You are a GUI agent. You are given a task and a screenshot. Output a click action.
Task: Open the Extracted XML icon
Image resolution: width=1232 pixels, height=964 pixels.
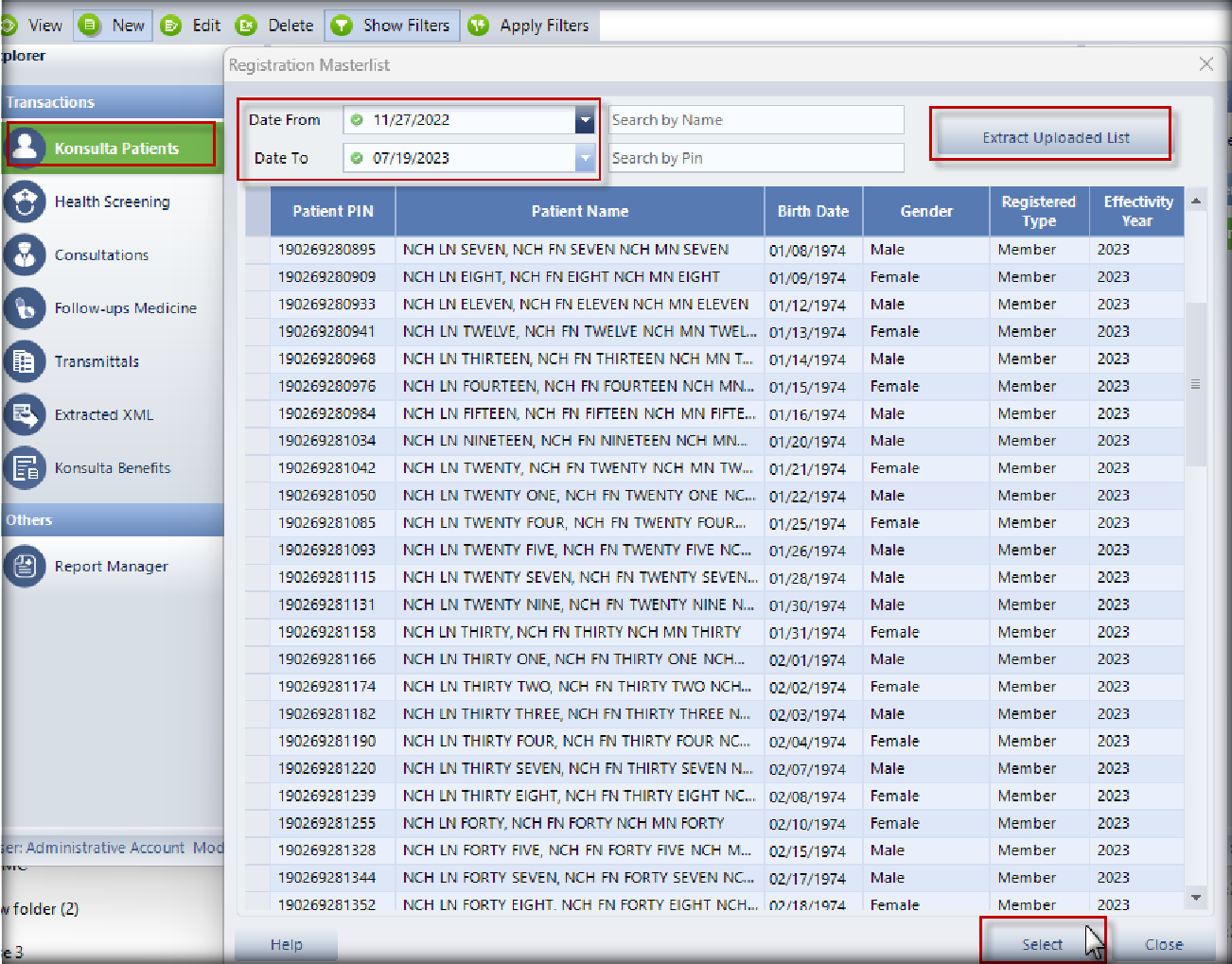[x=26, y=414]
